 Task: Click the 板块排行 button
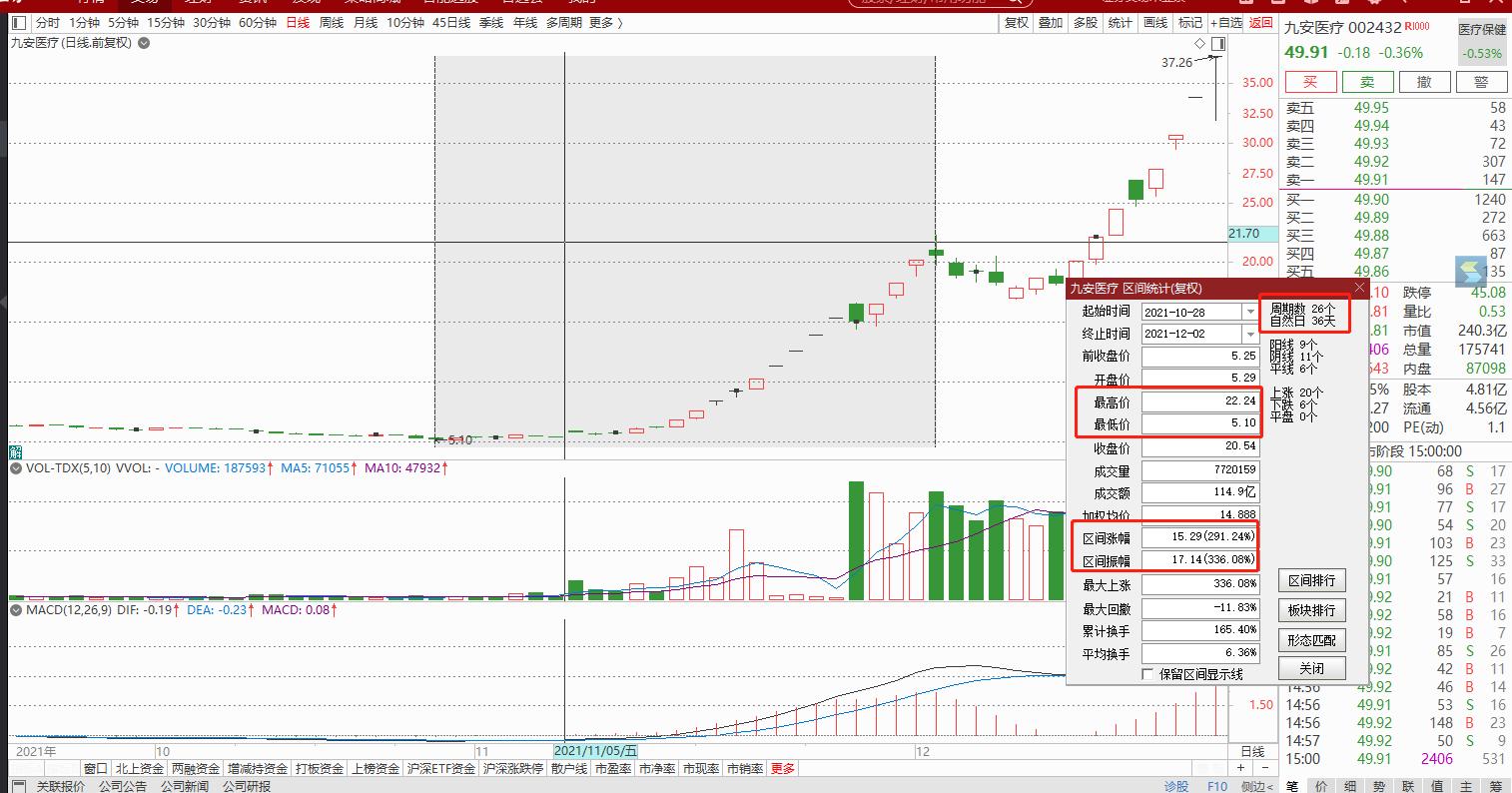click(1311, 610)
